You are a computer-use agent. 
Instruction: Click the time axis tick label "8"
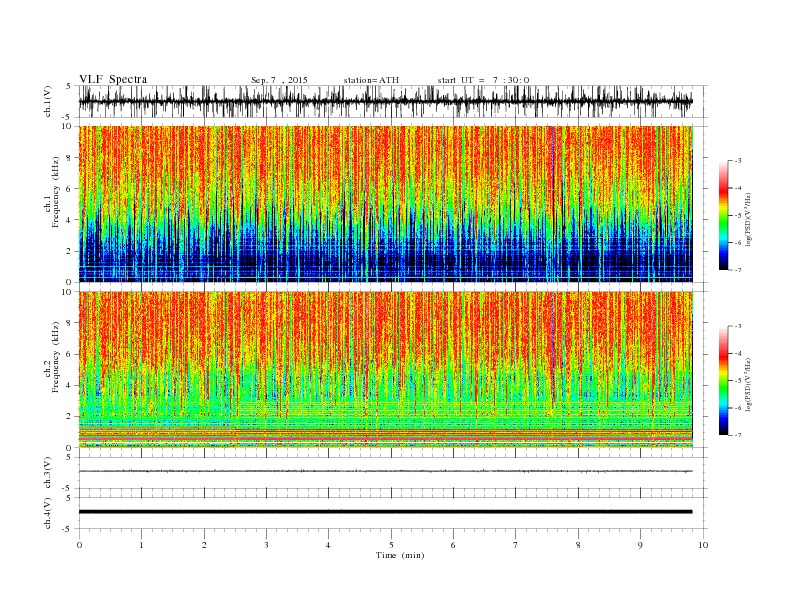(578, 545)
